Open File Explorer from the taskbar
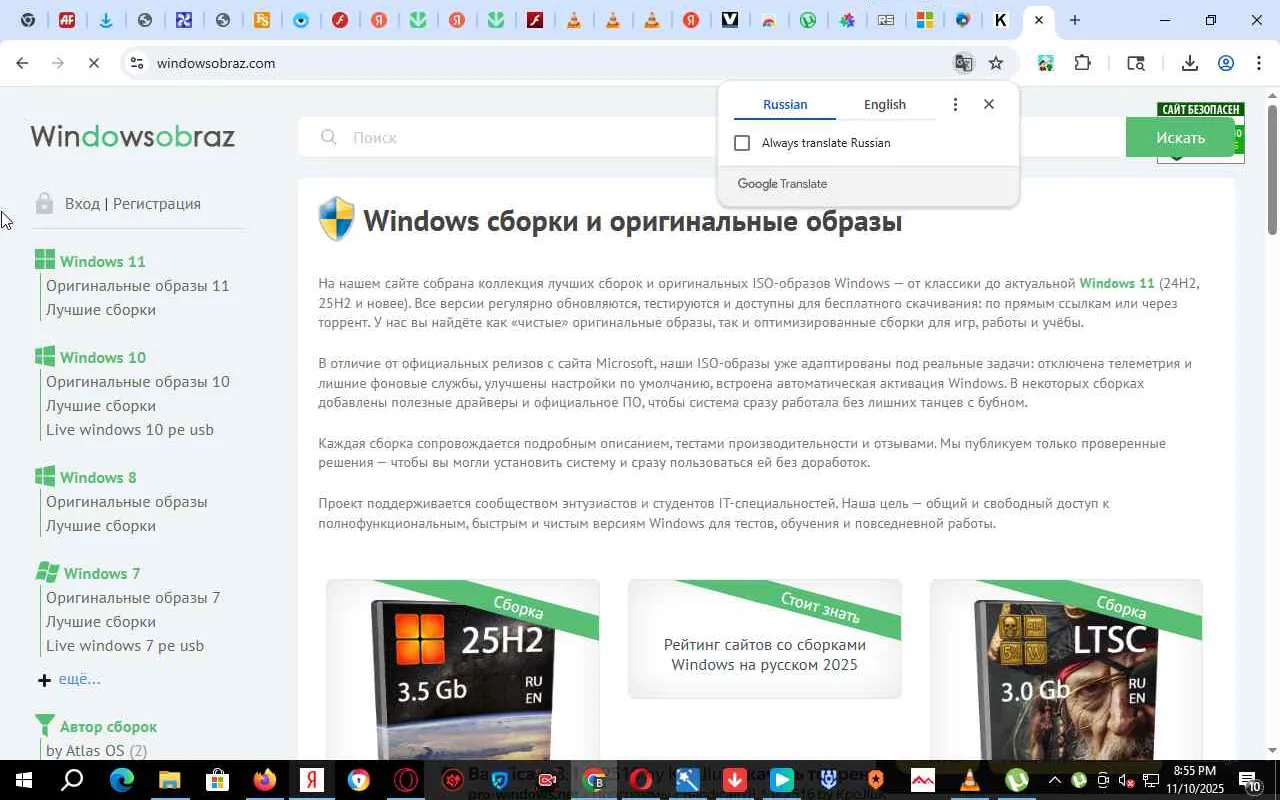 coord(169,780)
